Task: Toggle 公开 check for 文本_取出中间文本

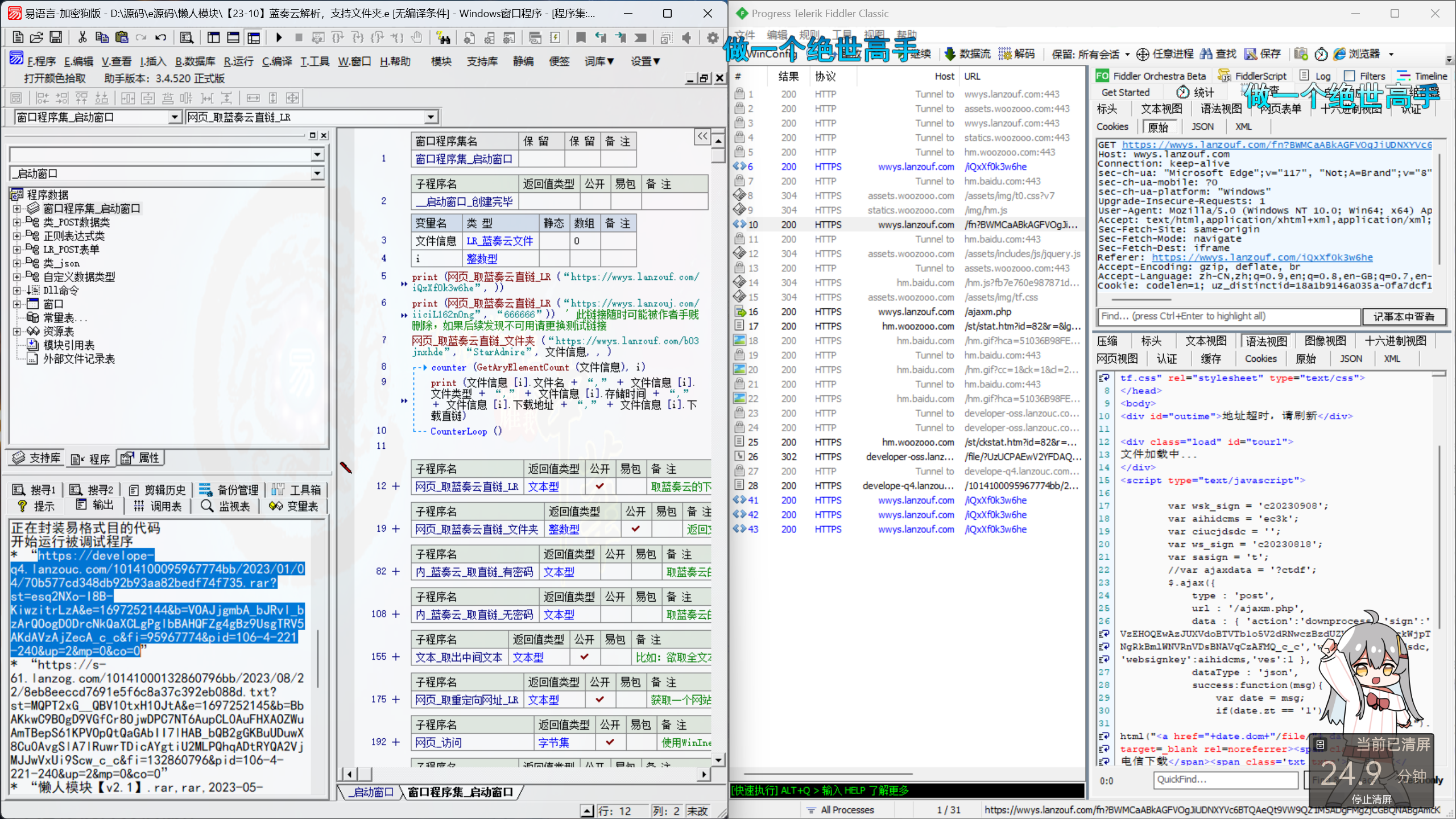Action: click(584, 657)
